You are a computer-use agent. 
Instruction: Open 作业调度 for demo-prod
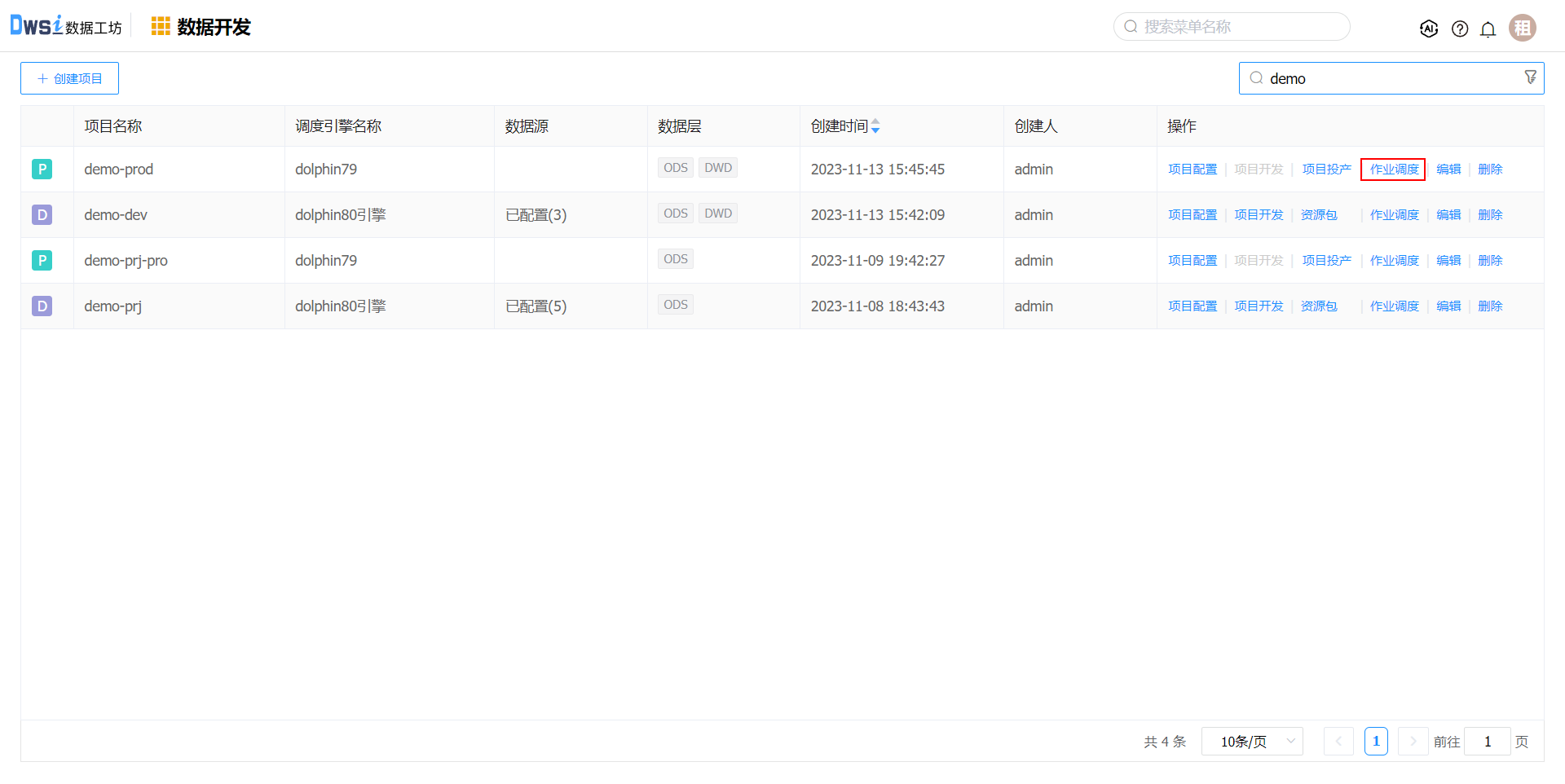click(x=1394, y=170)
